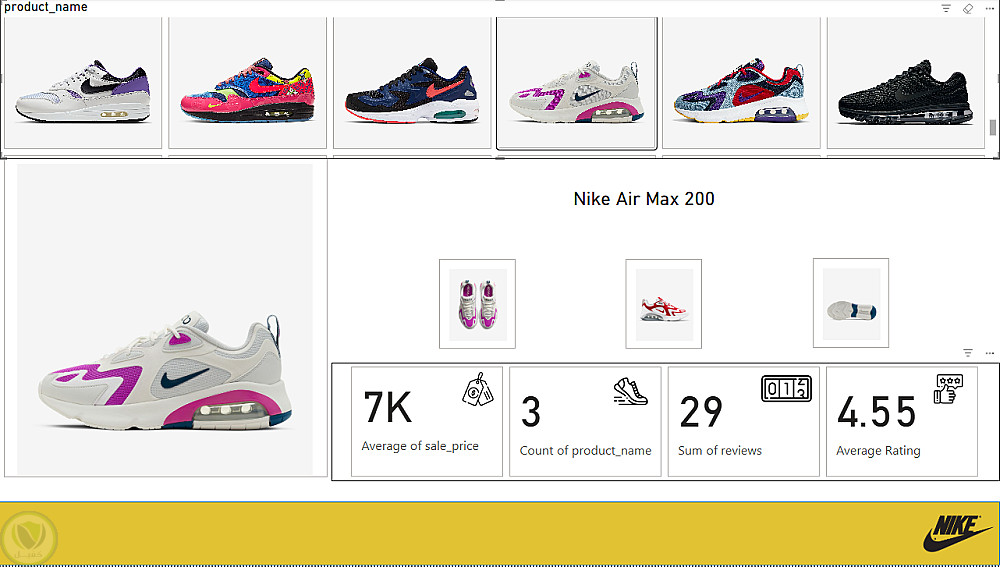This screenshot has width=1000, height=567.
Task: Click the filter icon above the KPI cards
Action: click(968, 353)
